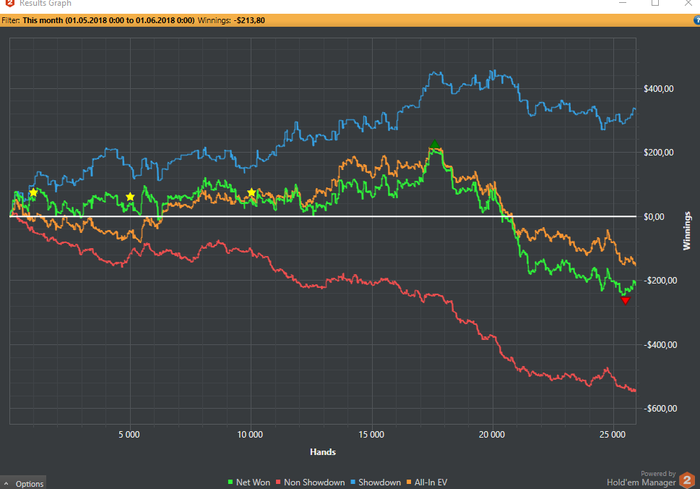Click the Filter This month date text
Image resolution: width=700 pixels, height=489 pixels.
click(x=98, y=20)
